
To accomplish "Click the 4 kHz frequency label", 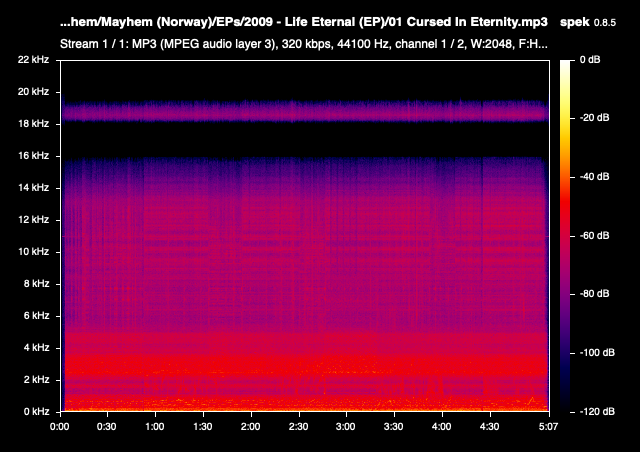I will pos(36,347).
